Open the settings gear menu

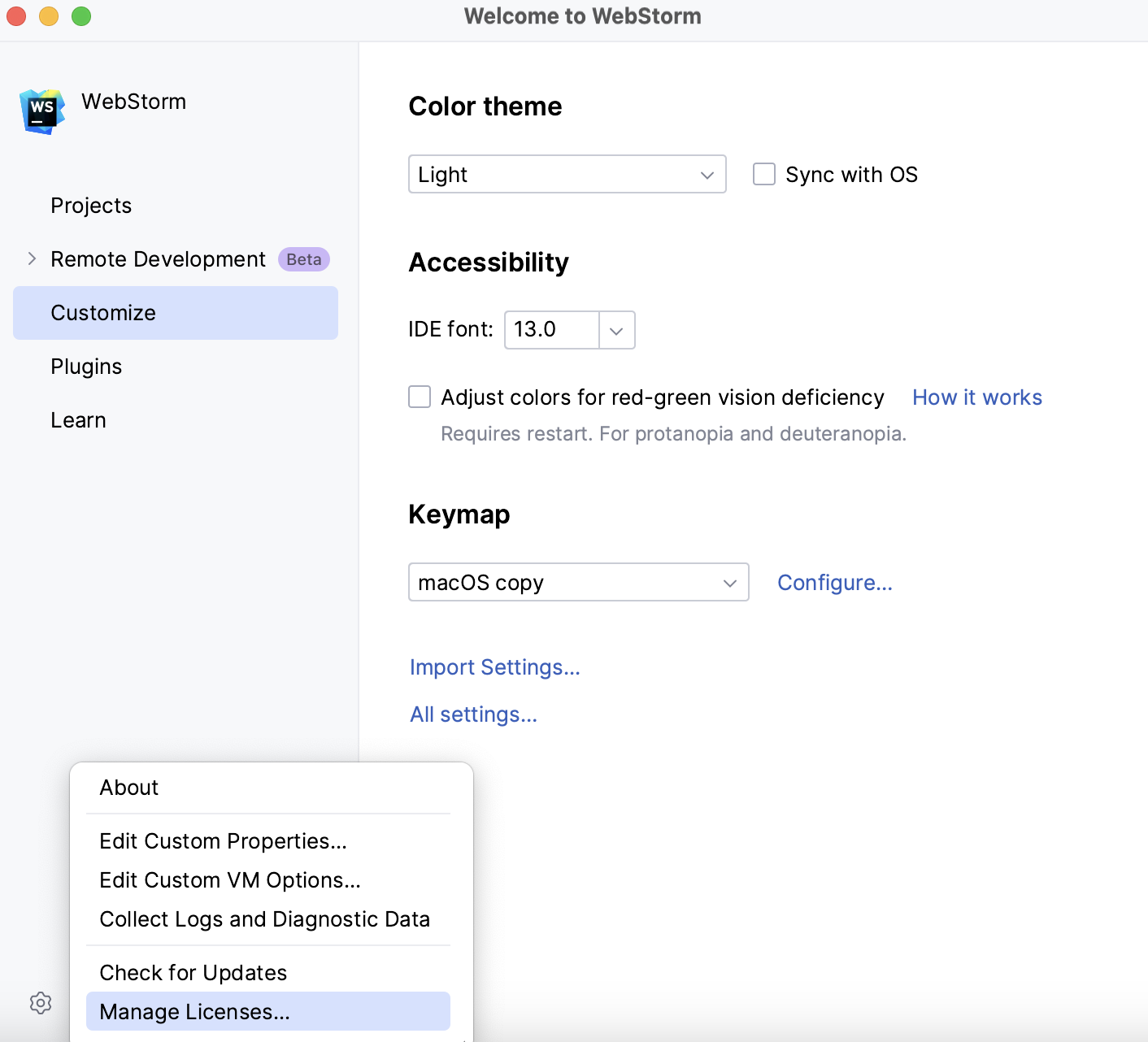(x=40, y=1002)
